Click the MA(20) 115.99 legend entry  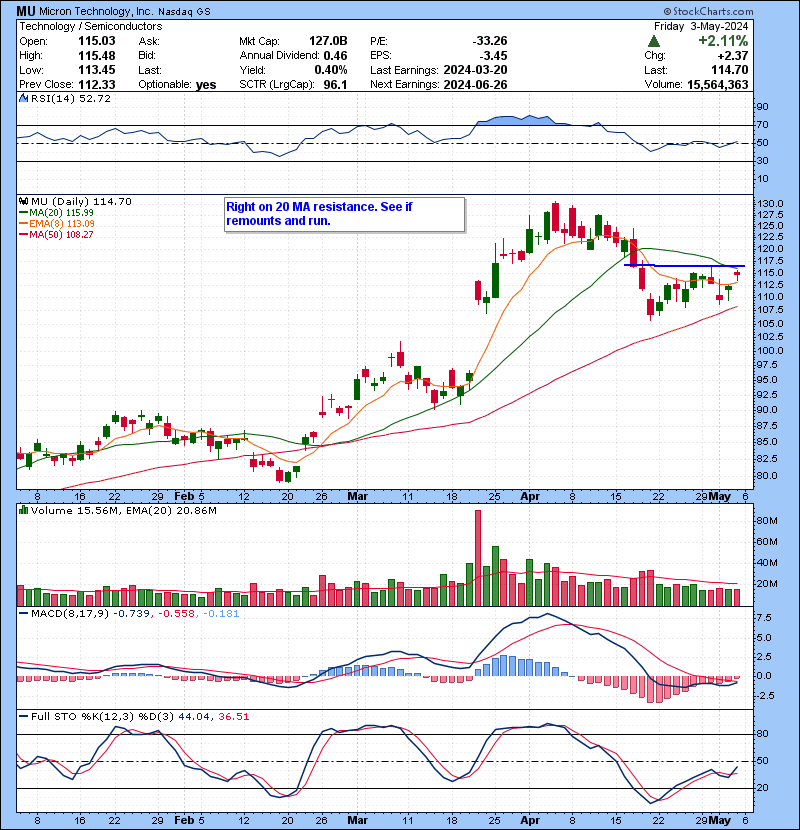[57, 213]
